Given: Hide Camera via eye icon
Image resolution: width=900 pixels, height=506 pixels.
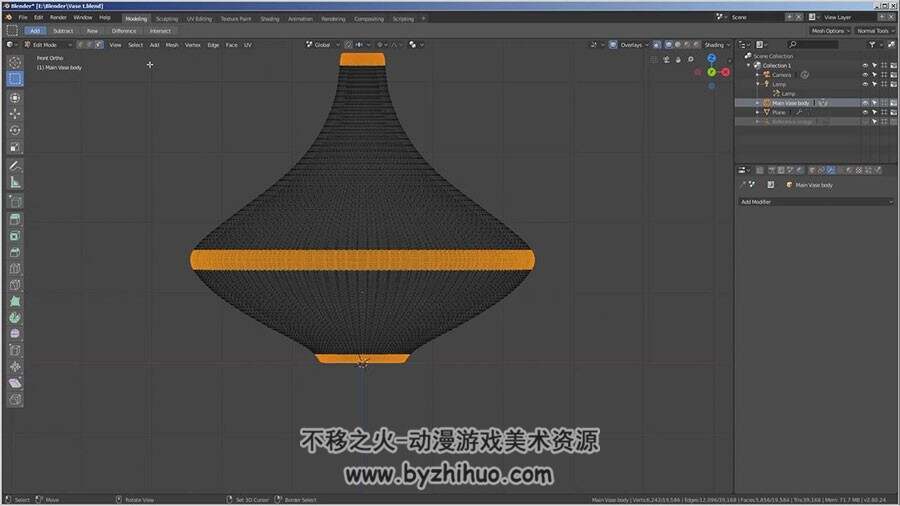Looking at the screenshot, I should pos(865,75).
